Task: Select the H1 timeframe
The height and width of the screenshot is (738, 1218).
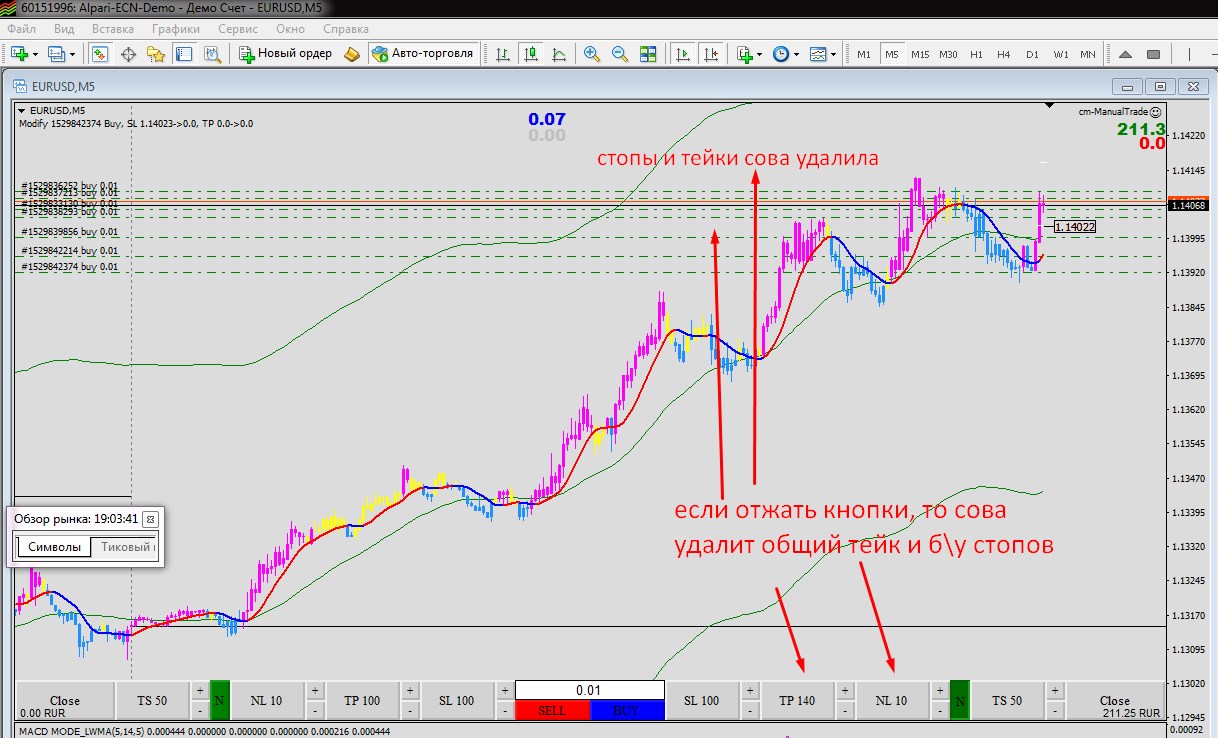Action: (x=976, y=53)
